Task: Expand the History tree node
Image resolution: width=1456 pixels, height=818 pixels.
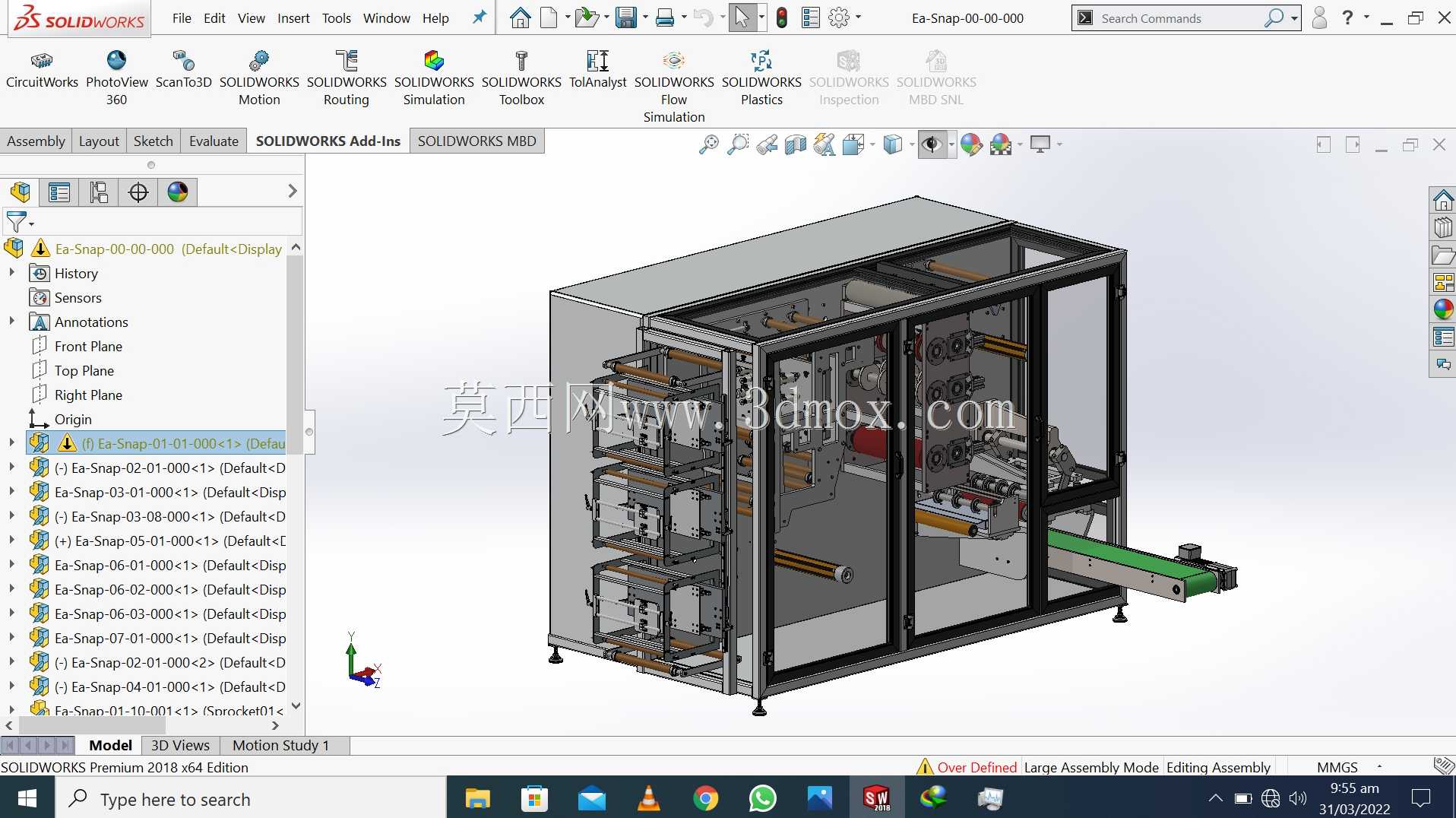Action: coord(11,272)
